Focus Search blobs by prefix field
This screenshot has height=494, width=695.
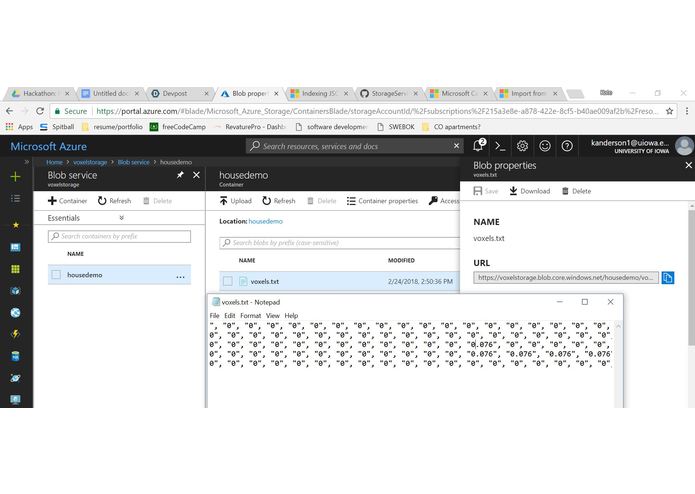coord(340,243)
